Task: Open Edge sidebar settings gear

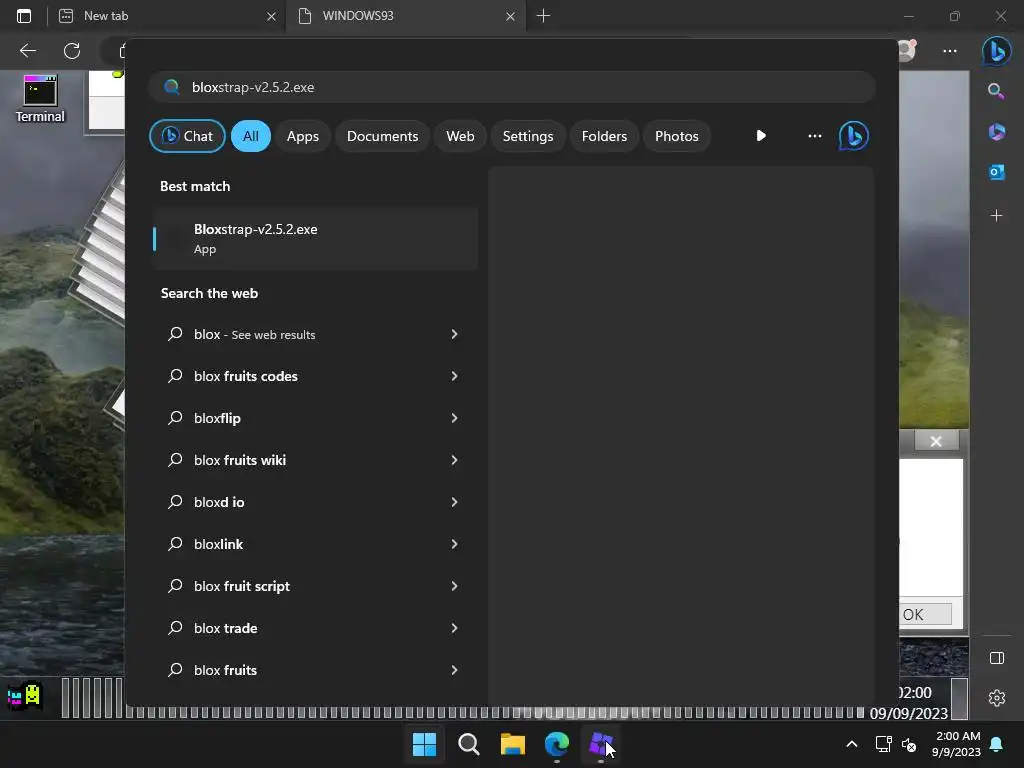Action: pyautogui.click(x=996, y=697)
